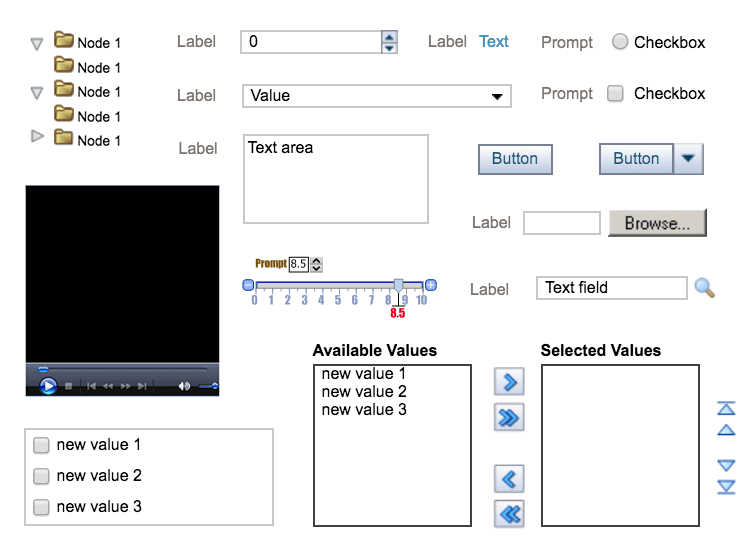The height and width of the screenshot is (550, 750).
Task: Check the 'new value 3' checkbox
Action: click(41, 507)
